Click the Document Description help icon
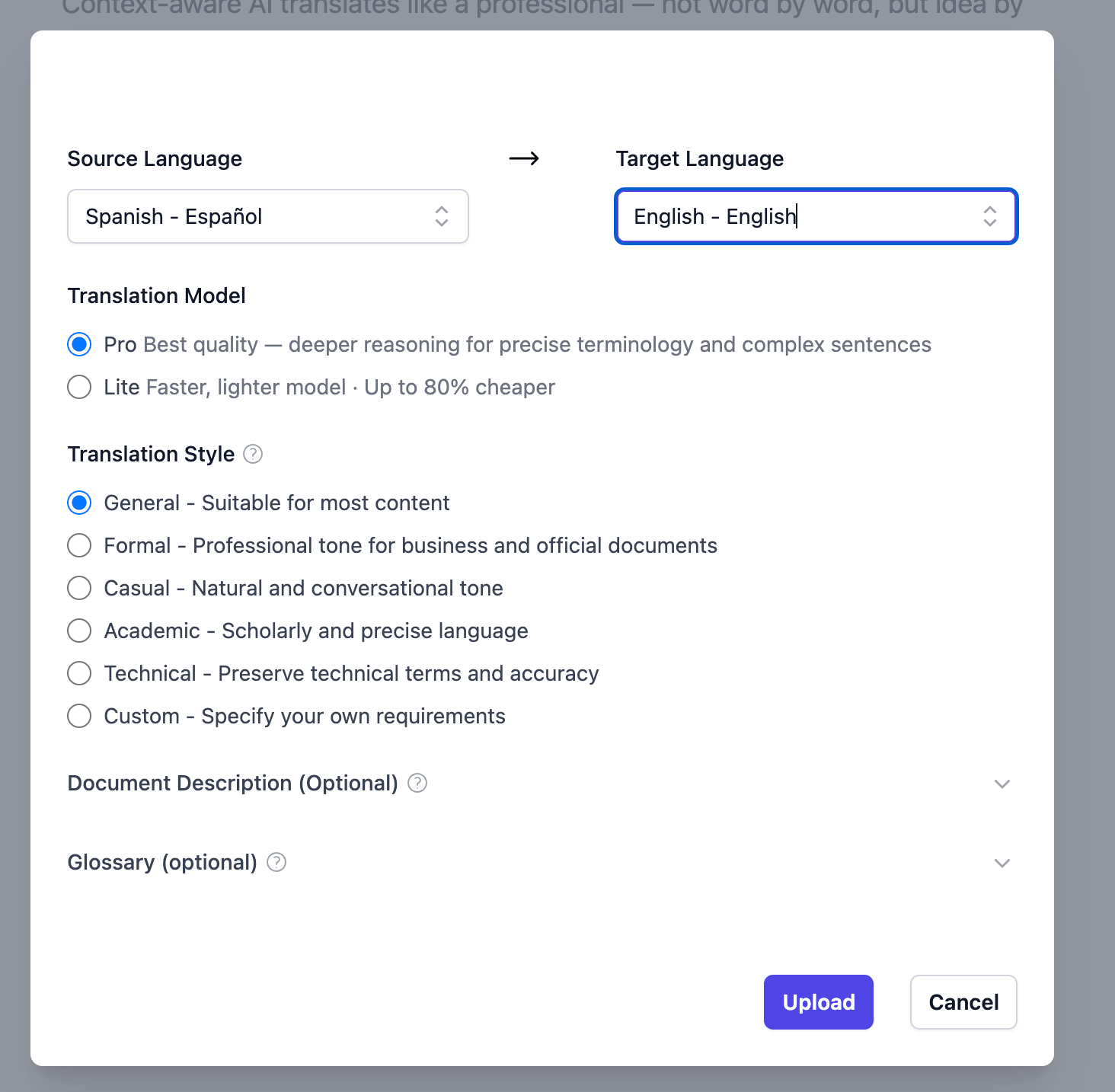 (417, 783)
